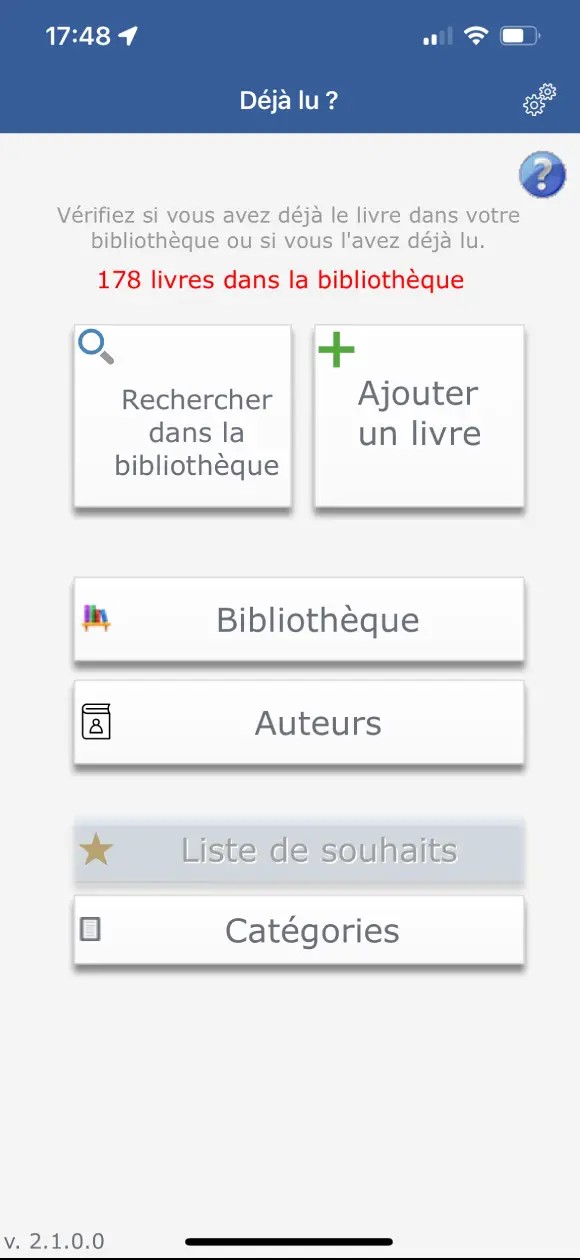This screenshot has width=580, height=1260.
Task: Tap the magnifying glass search icon
Action: [96, 347]
